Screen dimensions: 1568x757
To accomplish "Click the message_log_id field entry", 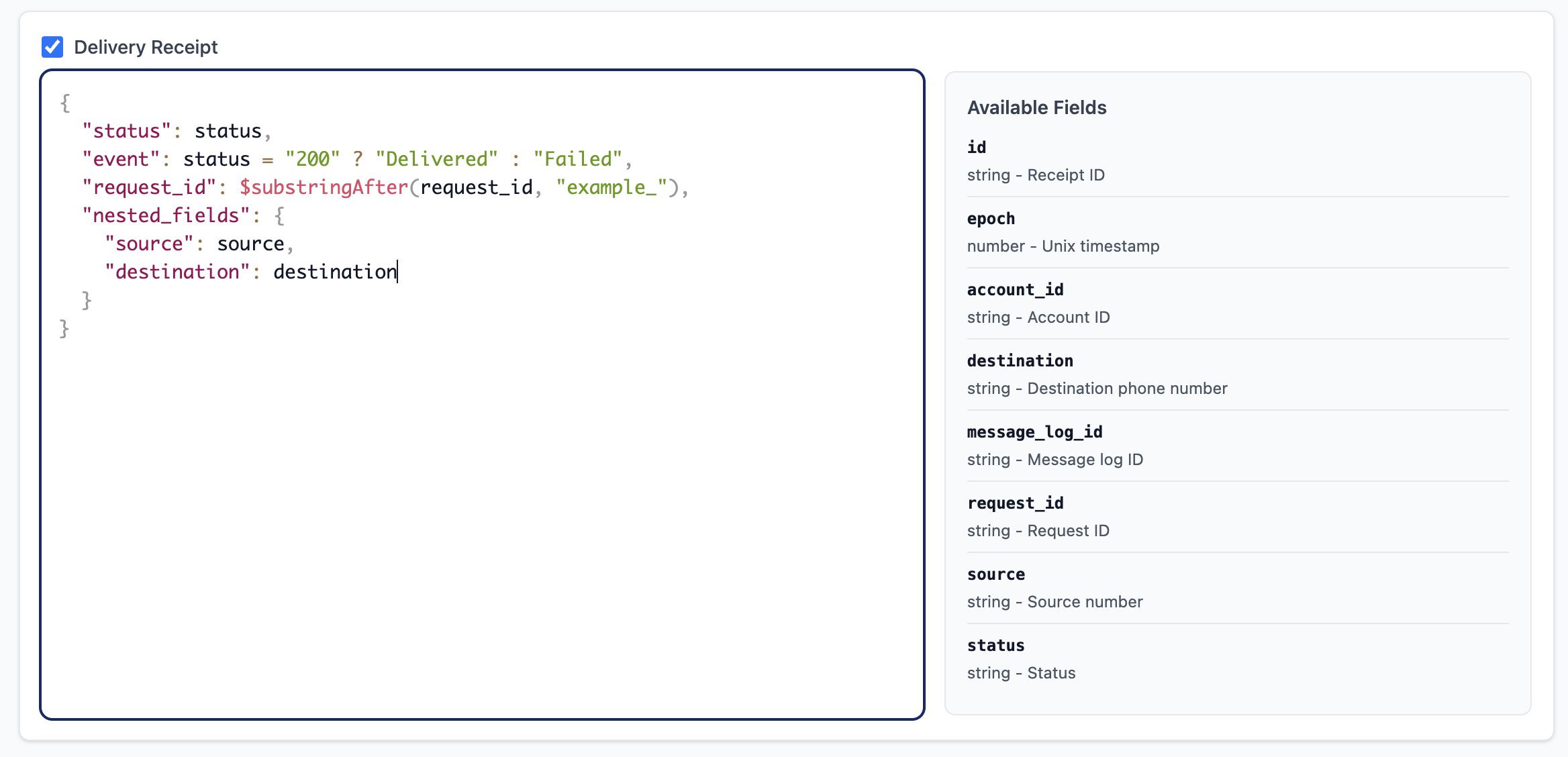I will 1034,432.
